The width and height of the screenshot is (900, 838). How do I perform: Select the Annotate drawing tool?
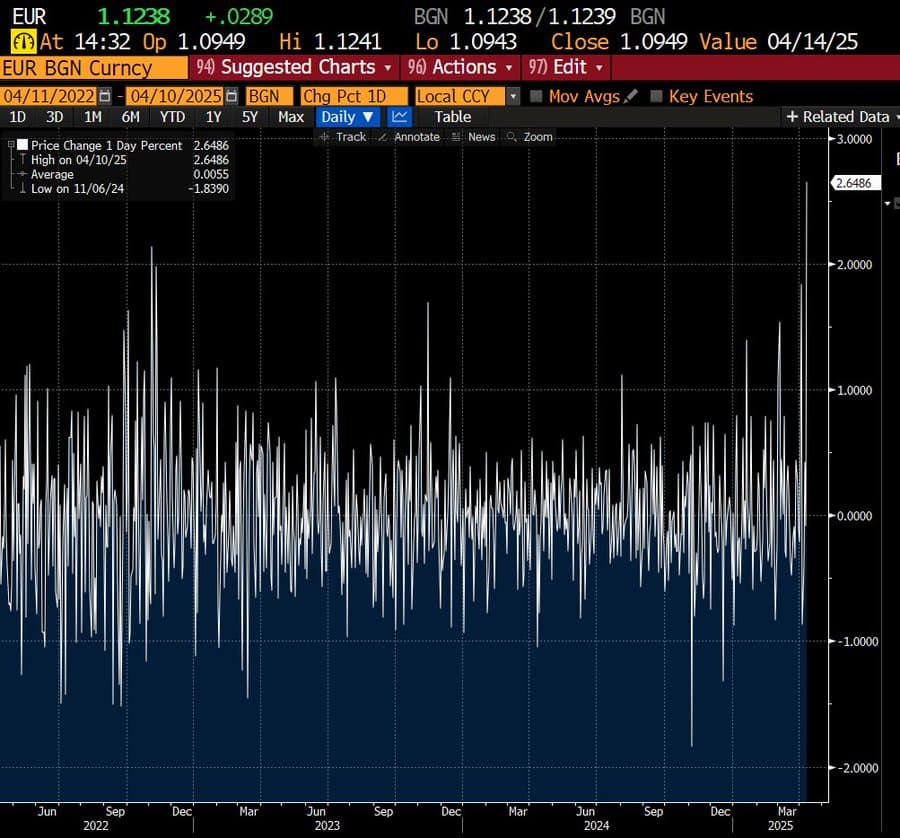pos(409,137)
